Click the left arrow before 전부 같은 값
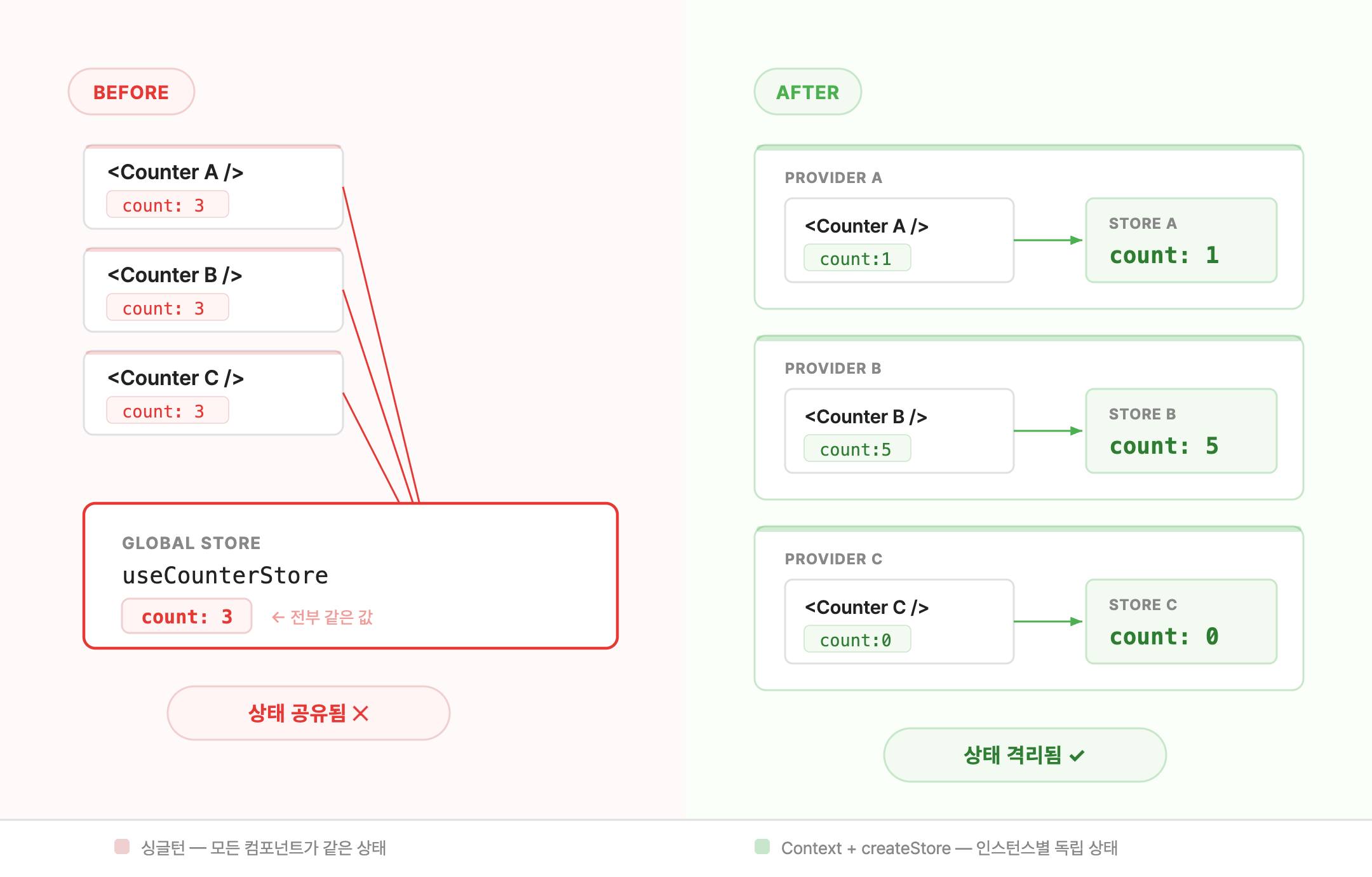1372x877 pixels. pyautogui.click(x=278, y=617)
